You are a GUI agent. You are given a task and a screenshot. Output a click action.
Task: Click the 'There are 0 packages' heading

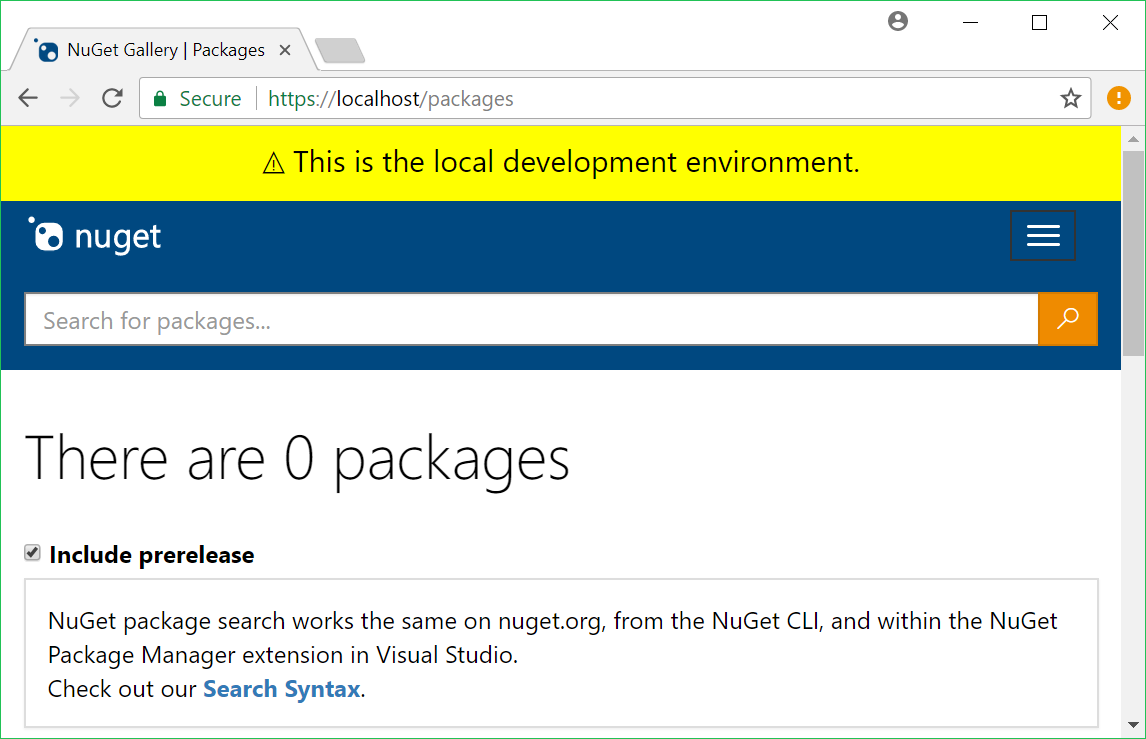pyautogui.click(x=297, y=459)
